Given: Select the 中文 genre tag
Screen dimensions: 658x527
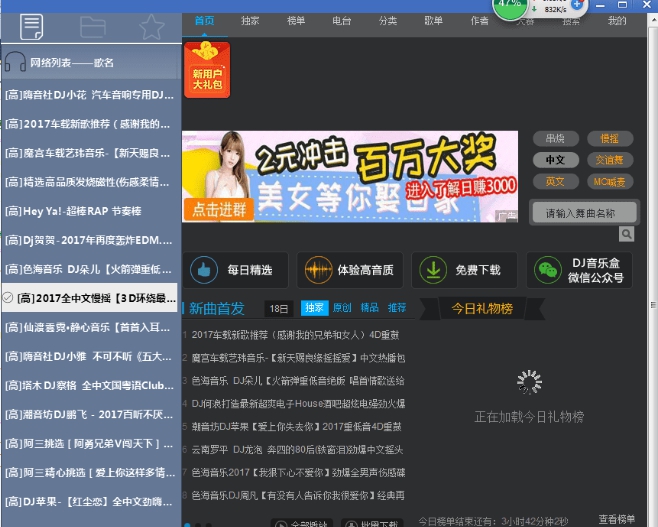Looking at the screenshot, I should (556, 160).
